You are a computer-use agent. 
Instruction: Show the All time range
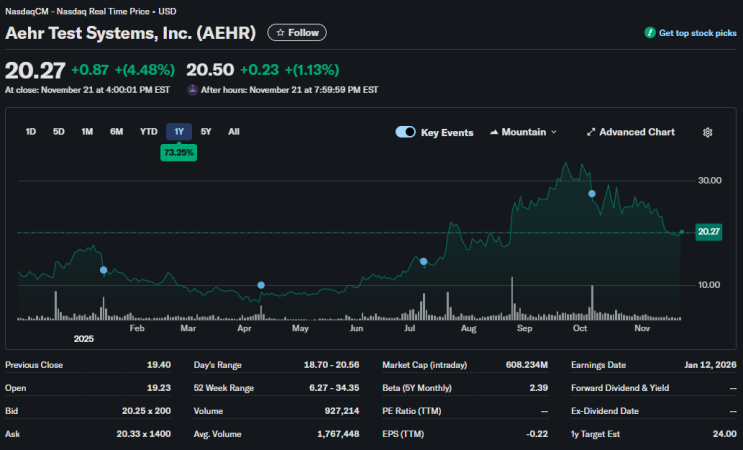(234, 132)
